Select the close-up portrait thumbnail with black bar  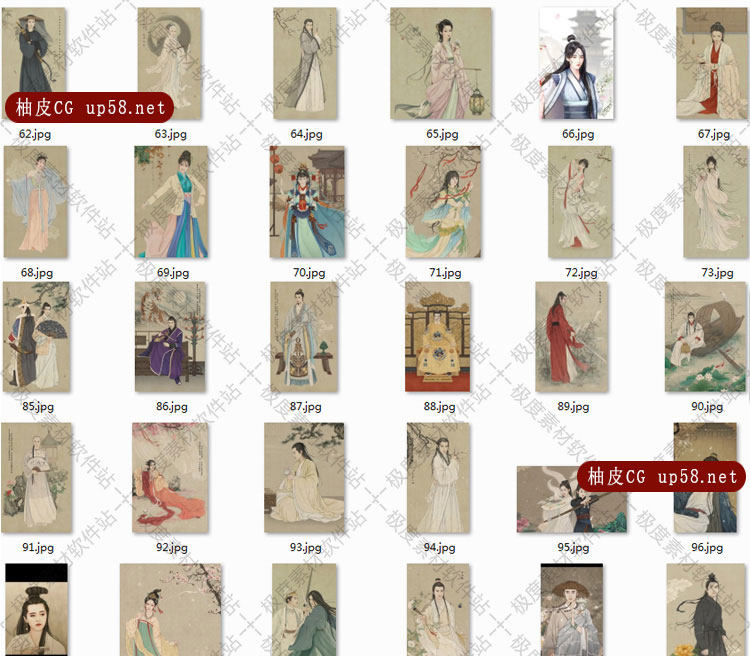36,610
